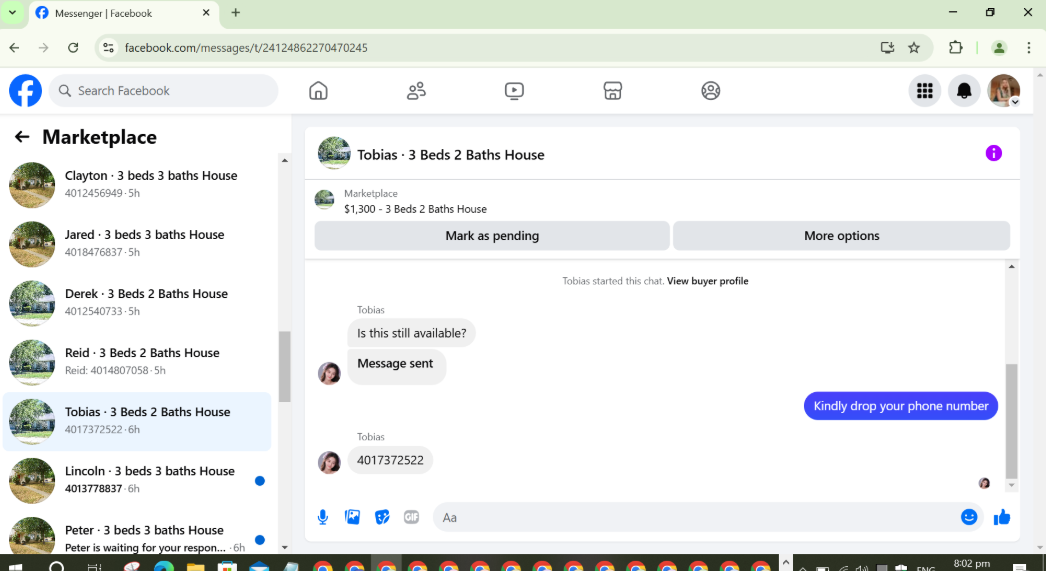
Task: Open the nine-dot Menu grid icon
Action: (925, 91)
